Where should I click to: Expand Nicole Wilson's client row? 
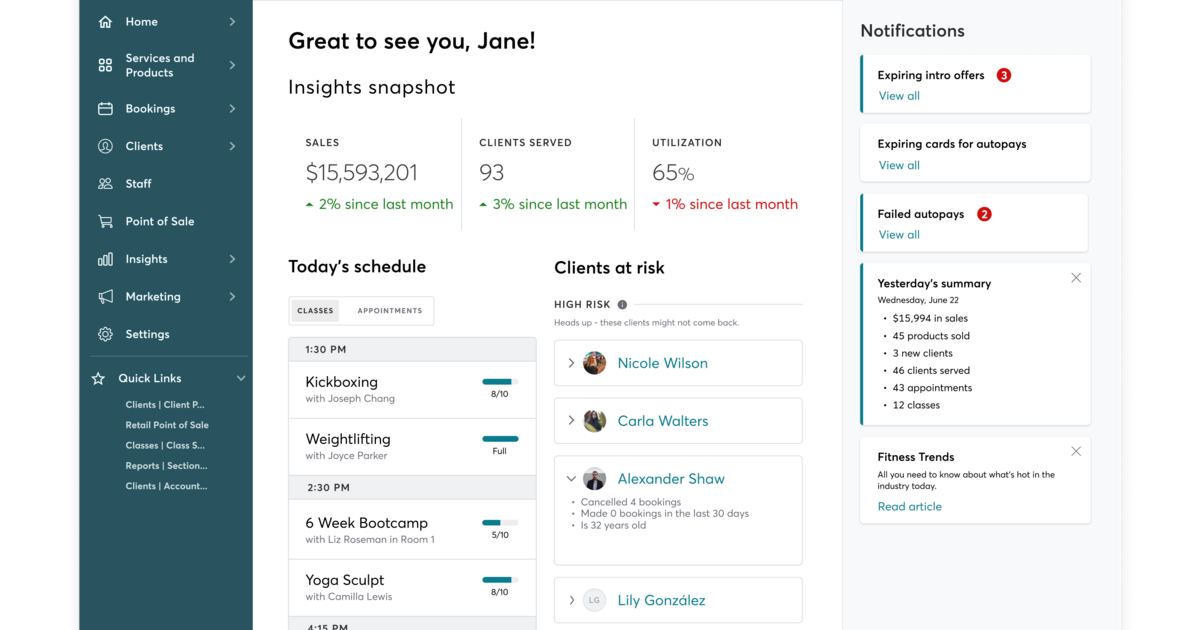pyautogui.click(x=570, y=363)
